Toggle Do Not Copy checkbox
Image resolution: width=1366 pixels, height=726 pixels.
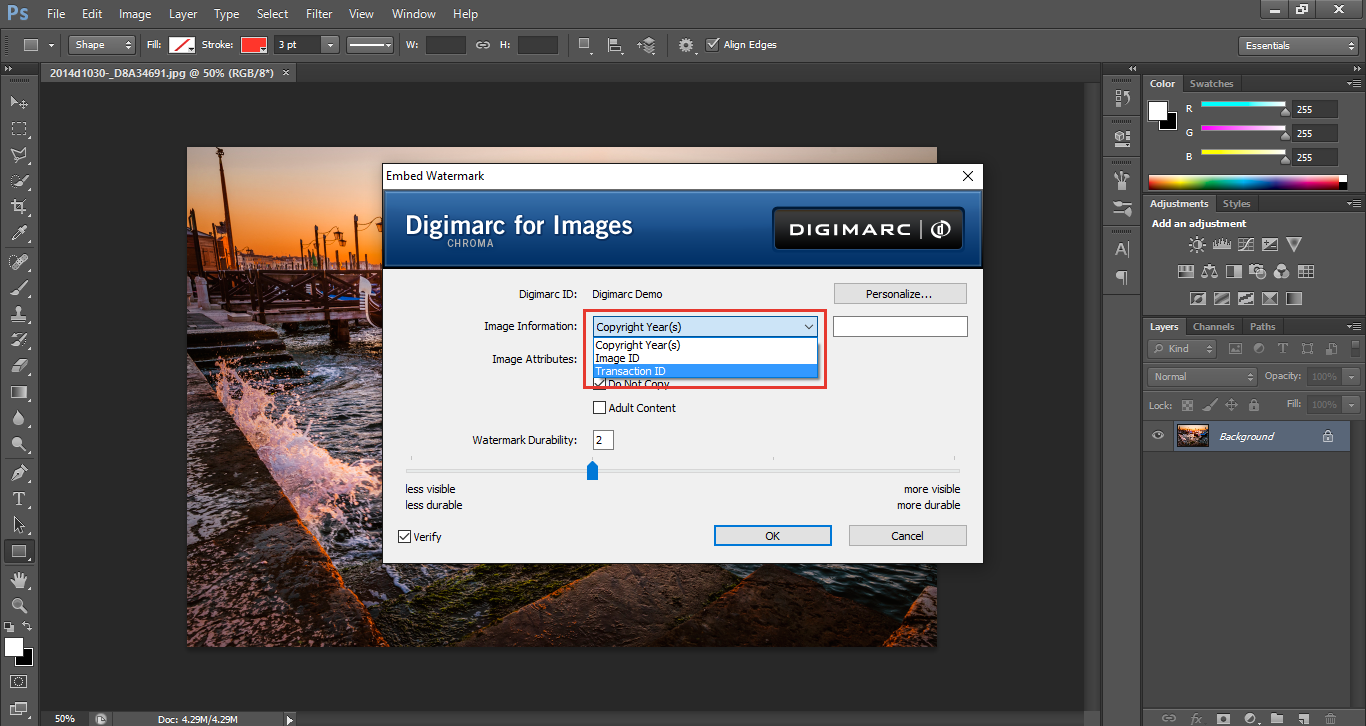pos(600,384)
